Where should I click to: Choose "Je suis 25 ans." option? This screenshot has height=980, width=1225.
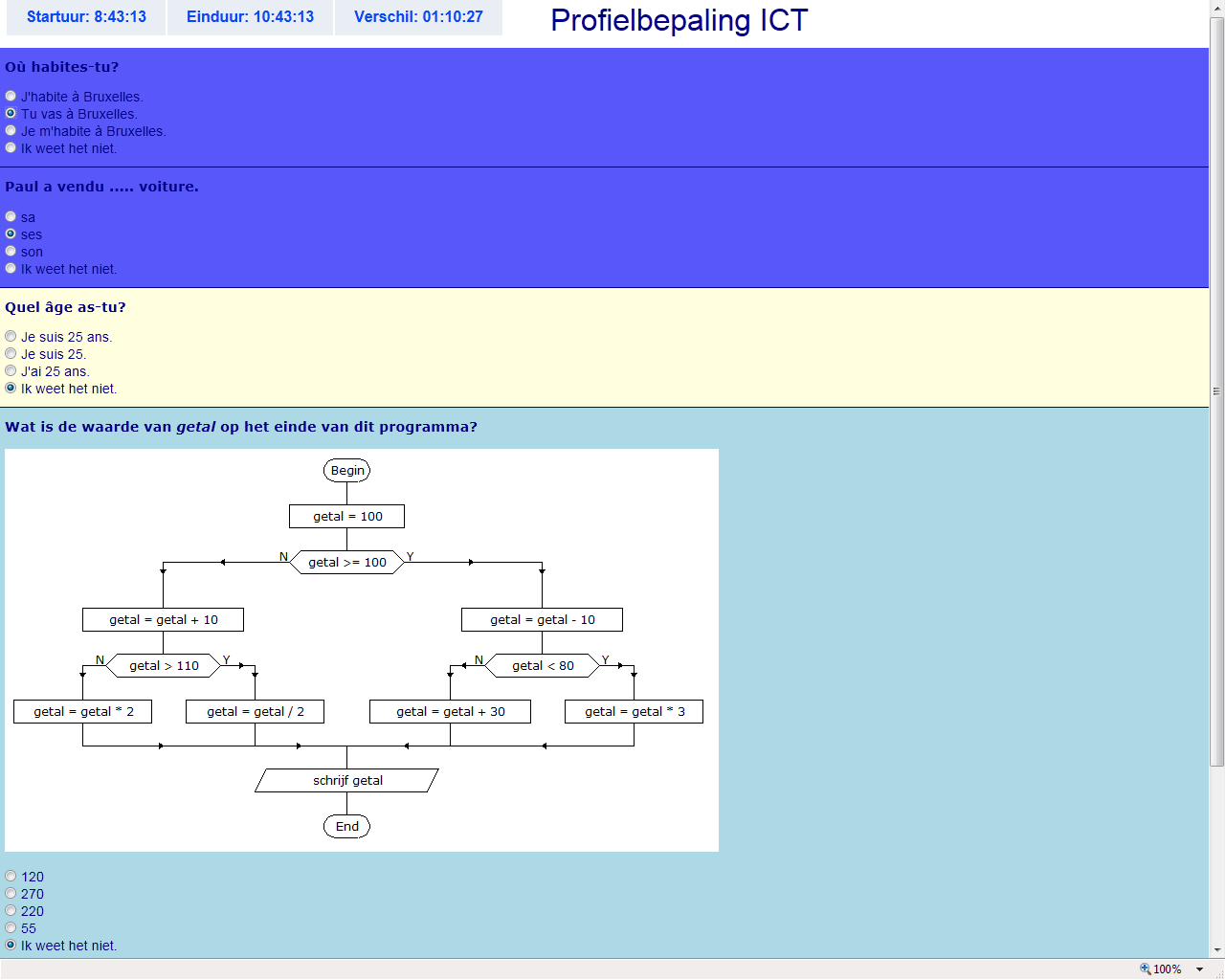click(x=11, y=337)
